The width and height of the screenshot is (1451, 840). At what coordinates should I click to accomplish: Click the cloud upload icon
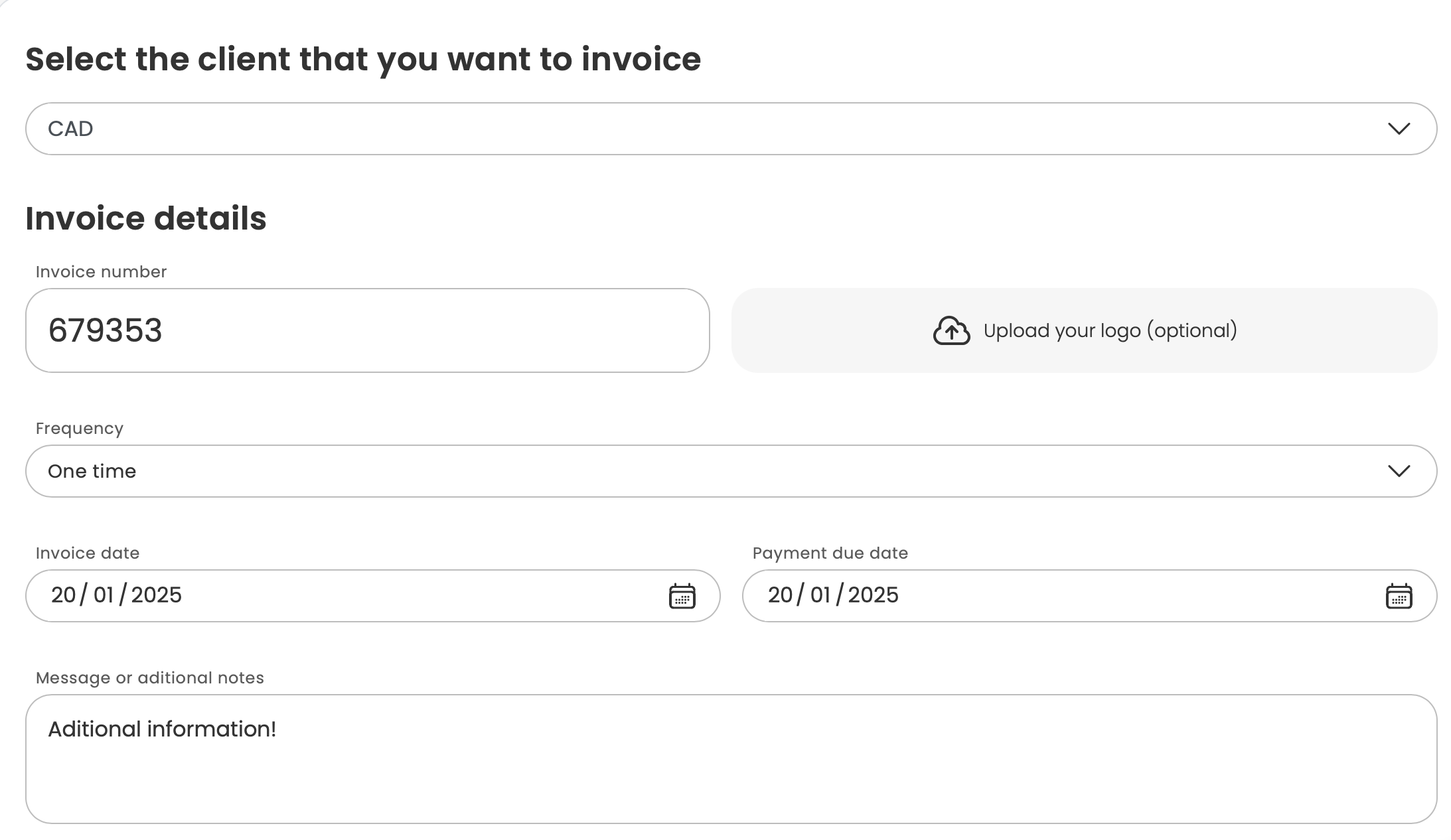click(951, 330)
